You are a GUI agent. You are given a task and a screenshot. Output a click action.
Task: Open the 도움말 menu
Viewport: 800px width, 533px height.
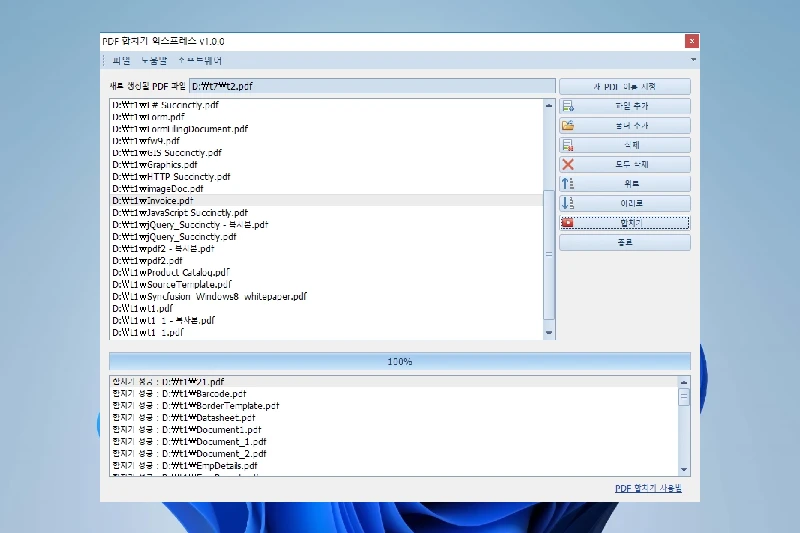pyautogui.click(x=154, y=61)
